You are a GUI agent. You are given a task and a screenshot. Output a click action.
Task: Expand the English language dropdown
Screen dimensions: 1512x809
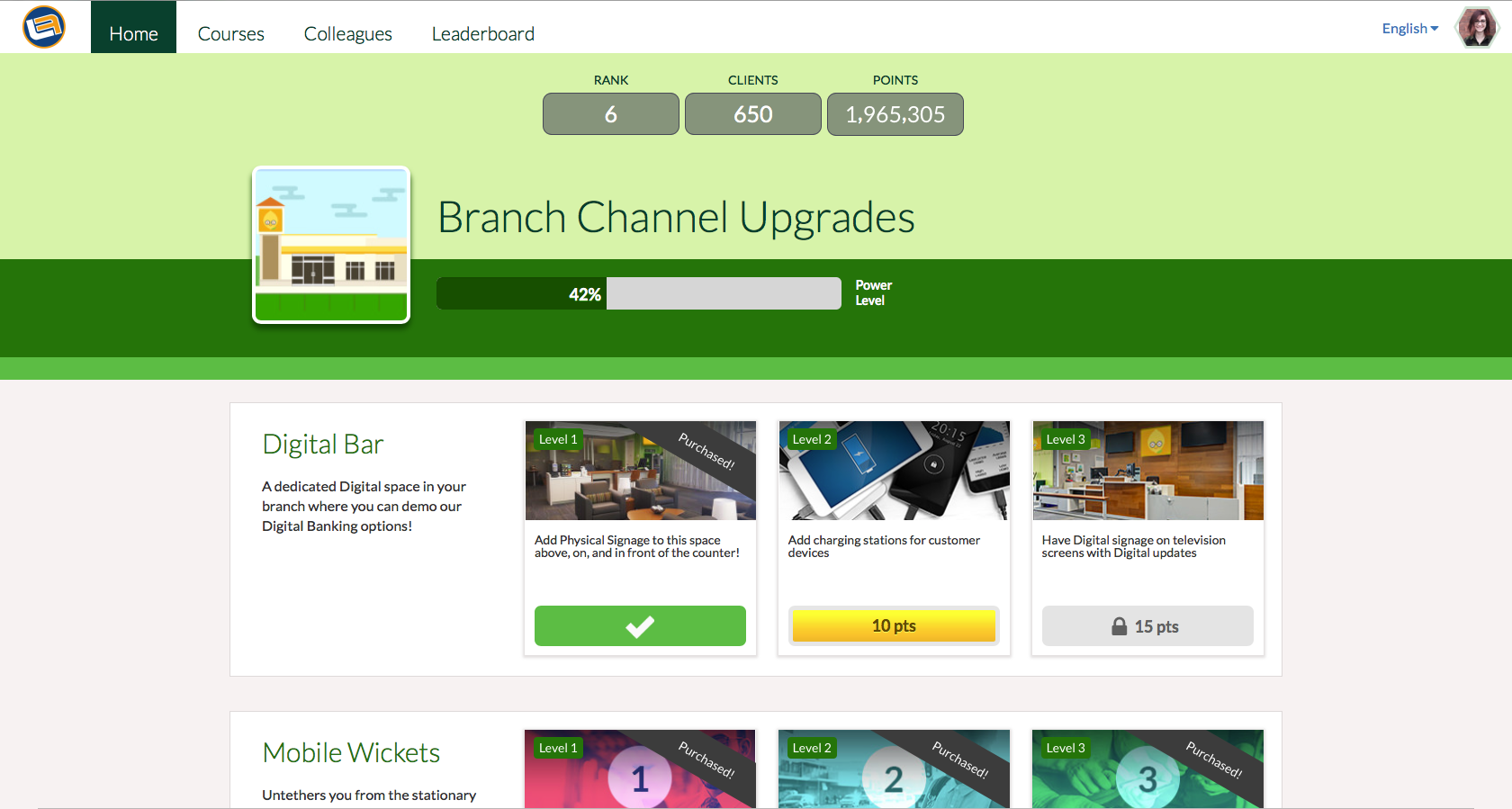1410,29
